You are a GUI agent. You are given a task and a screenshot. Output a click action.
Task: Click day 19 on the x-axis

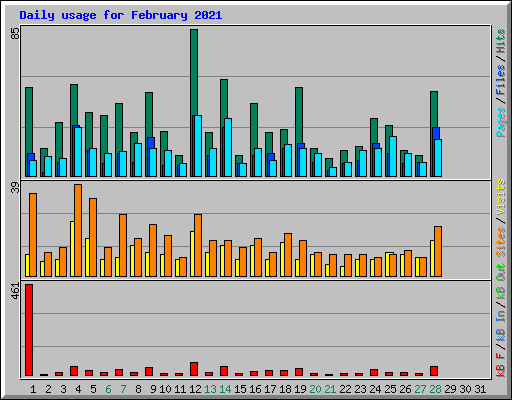click(x=300, y=389)
